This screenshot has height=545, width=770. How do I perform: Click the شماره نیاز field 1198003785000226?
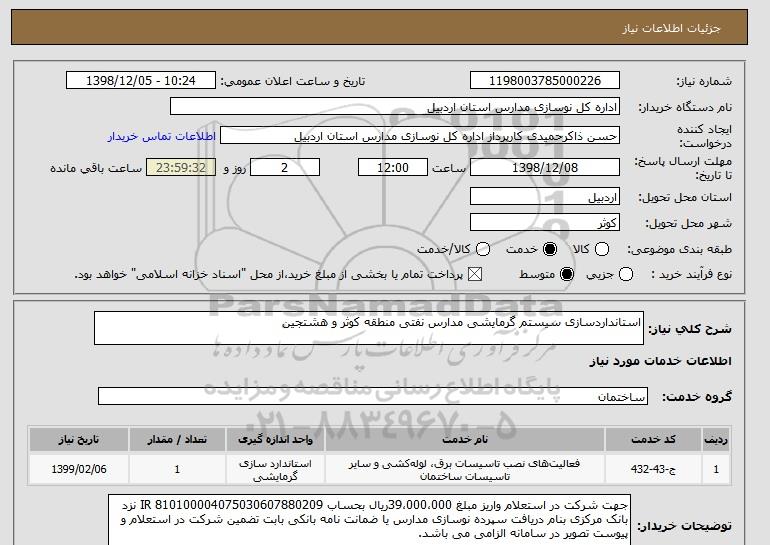click(x=545, y=81)
